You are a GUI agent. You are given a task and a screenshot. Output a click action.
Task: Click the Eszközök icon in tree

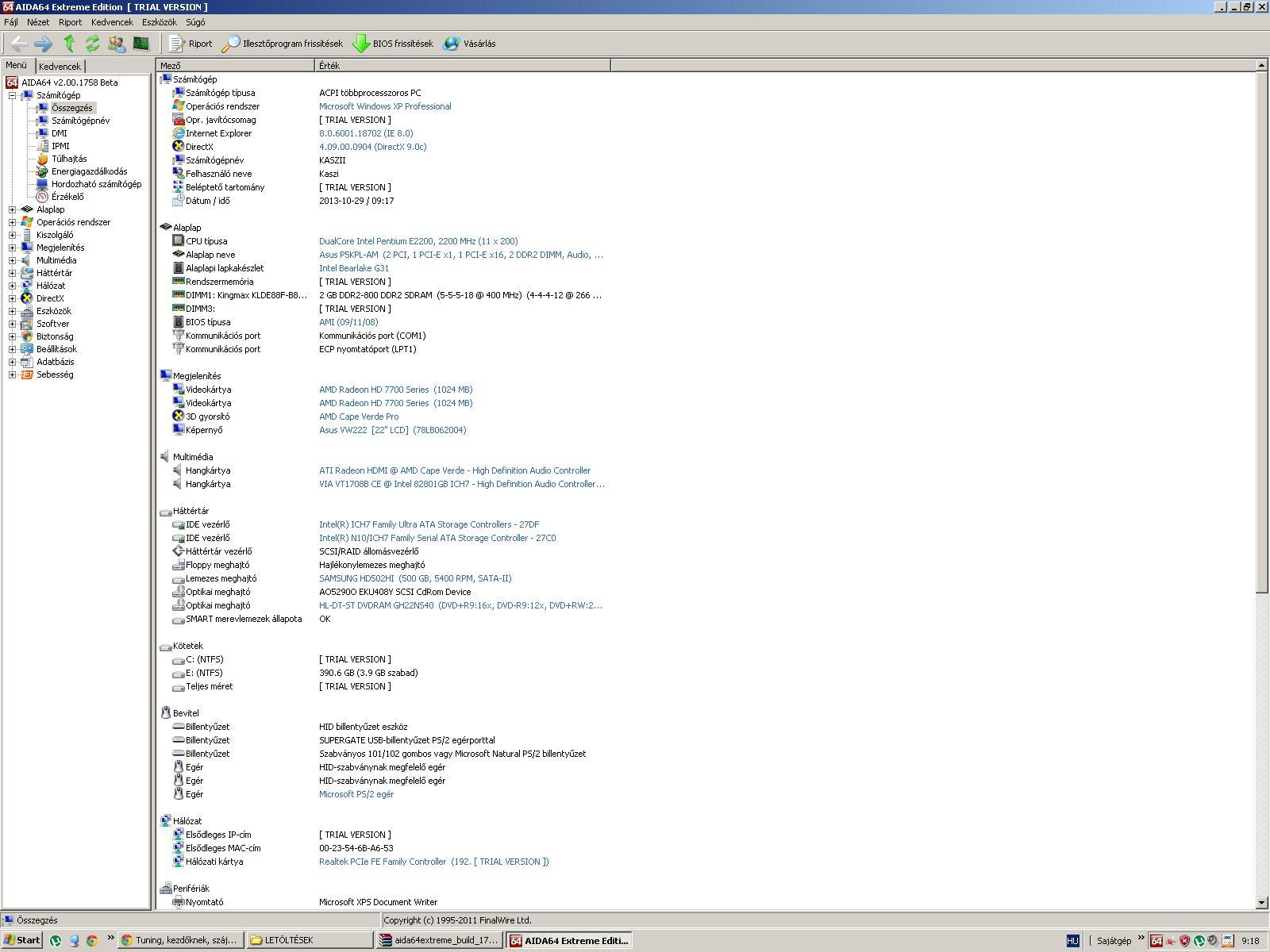pos(27,311)
